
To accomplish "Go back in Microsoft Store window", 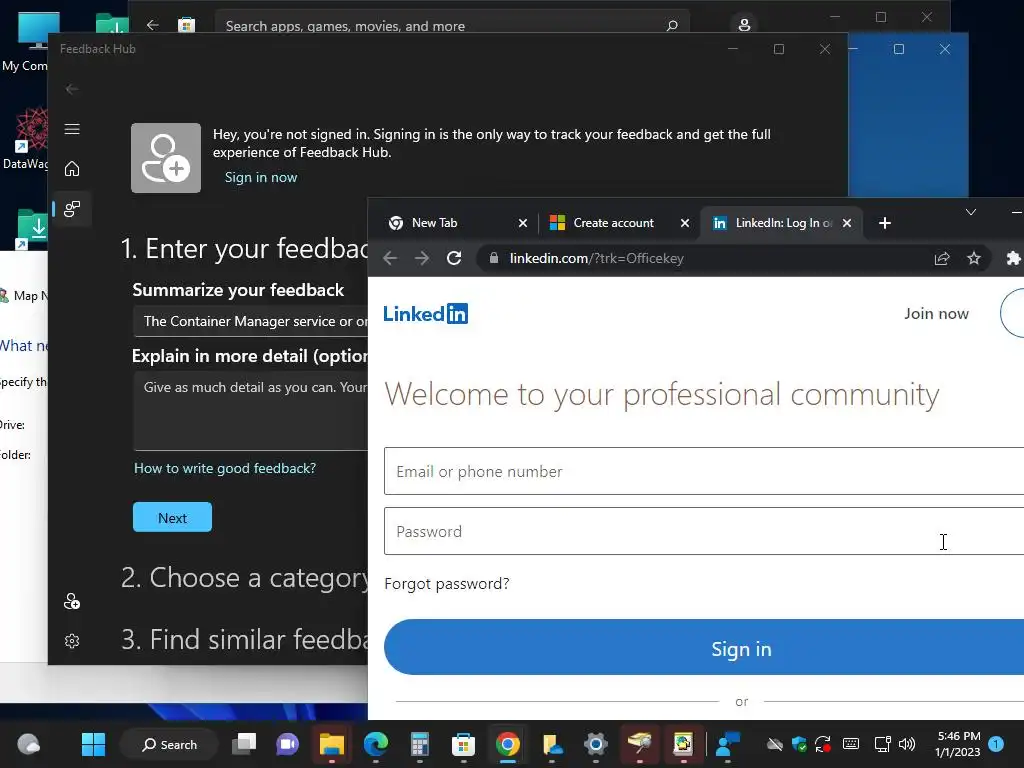I will point(153,25).
